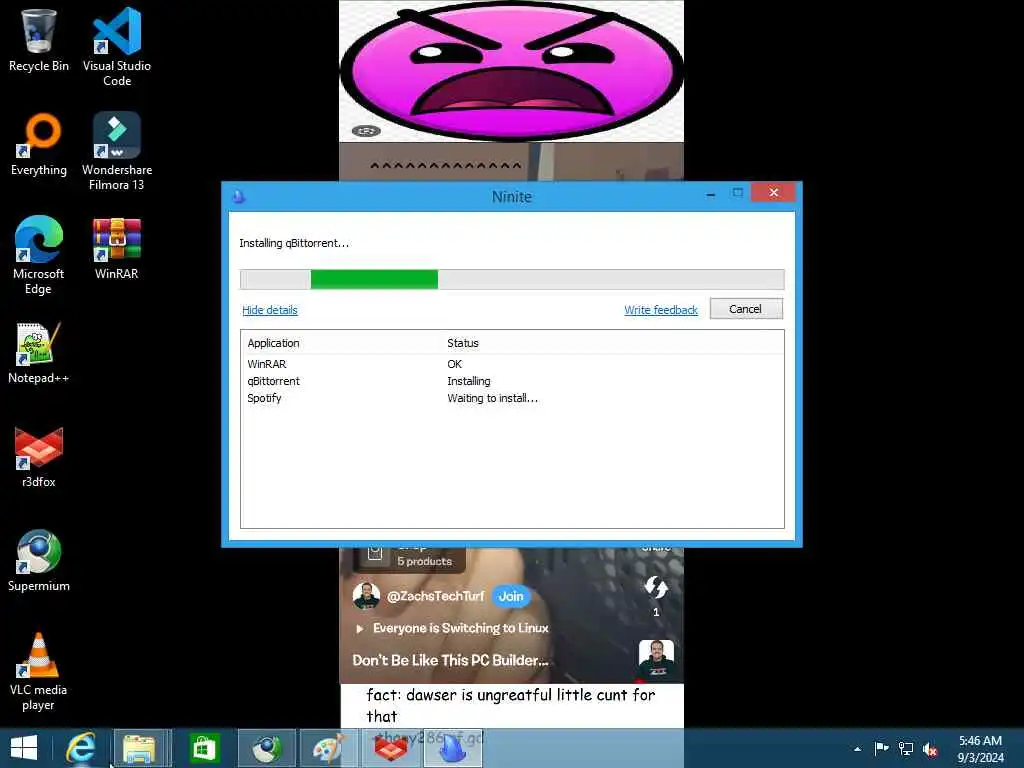Screen dimensions: 1024x768
Task: Select the Ninite installer taskbar button
Action: point(453,748)
